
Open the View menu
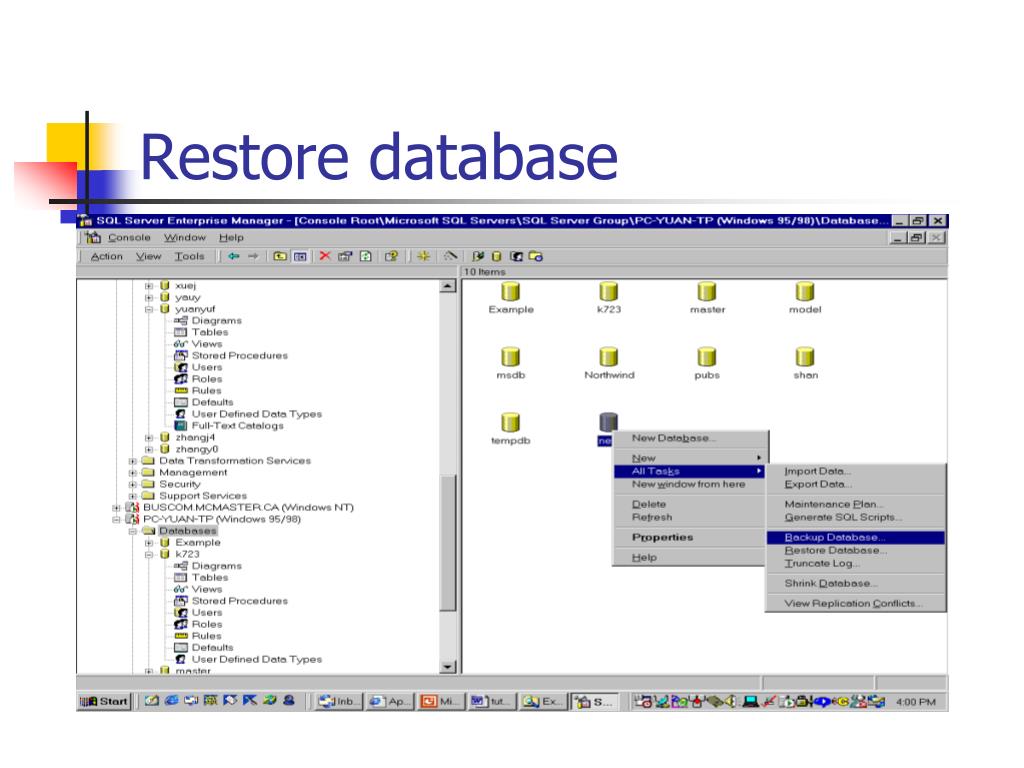click(148, 257)
